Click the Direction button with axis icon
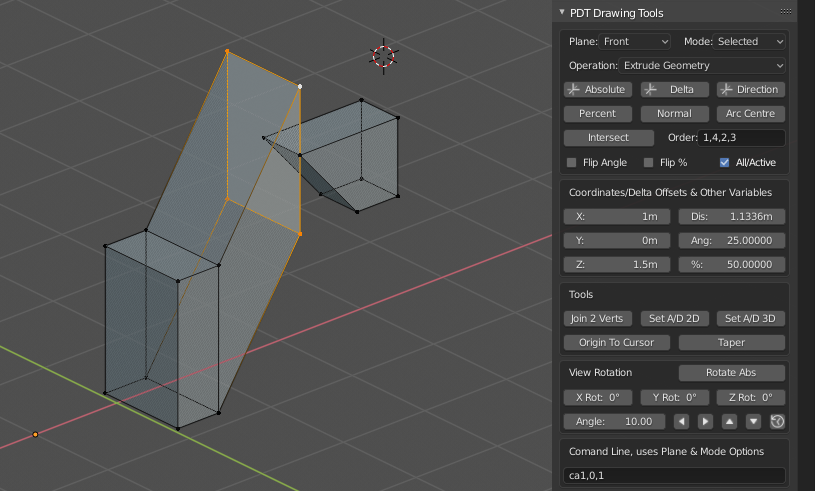This screenshot has height=491, width=815. coord(750,89)
